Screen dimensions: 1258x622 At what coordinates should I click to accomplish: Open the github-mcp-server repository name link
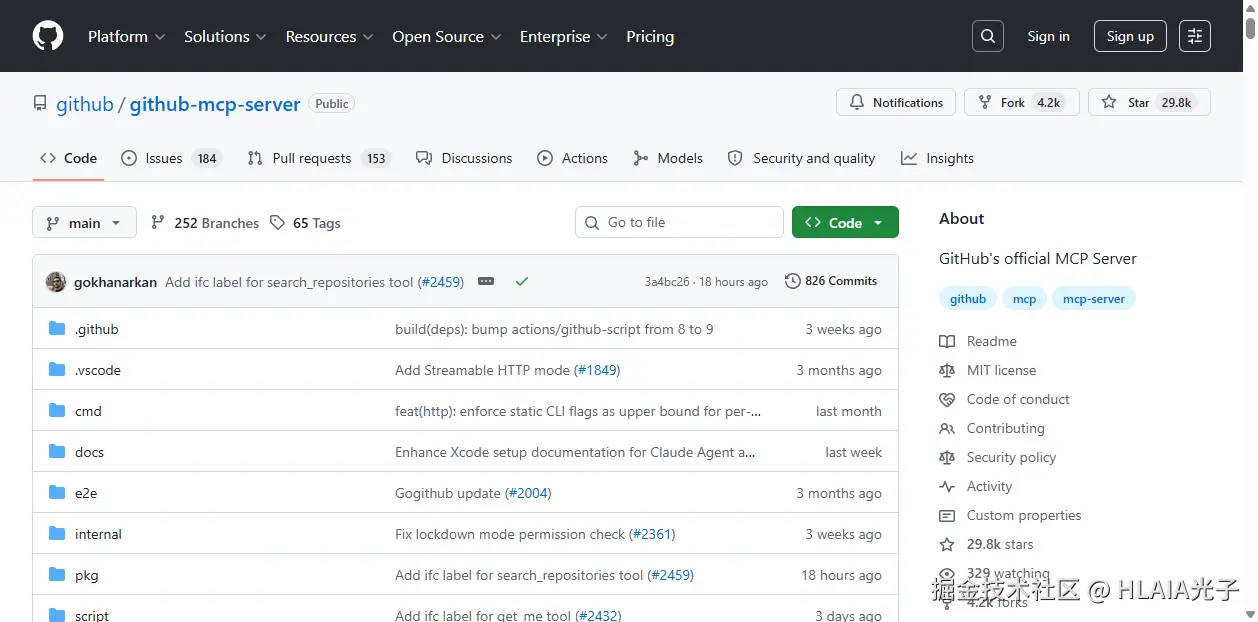pyautogui.click(x=215, y=104)
